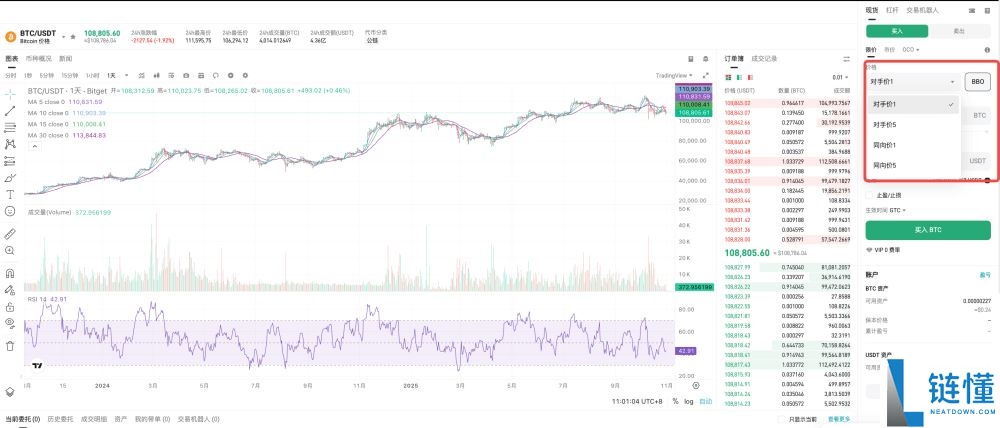Click the brush drawing tool

10,177
